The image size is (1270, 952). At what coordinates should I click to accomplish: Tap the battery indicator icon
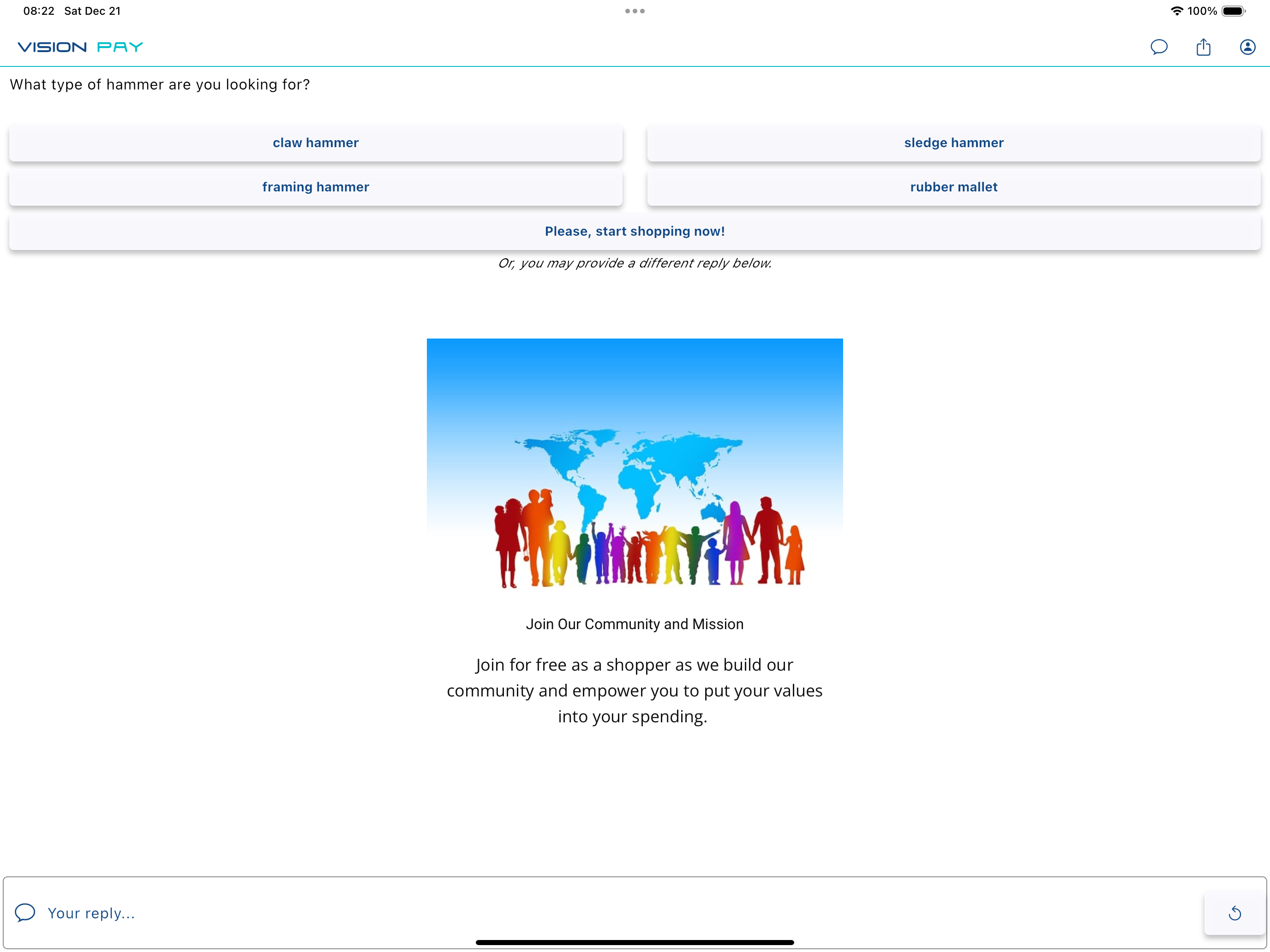pyautogui.click(x=1233, y=11)
